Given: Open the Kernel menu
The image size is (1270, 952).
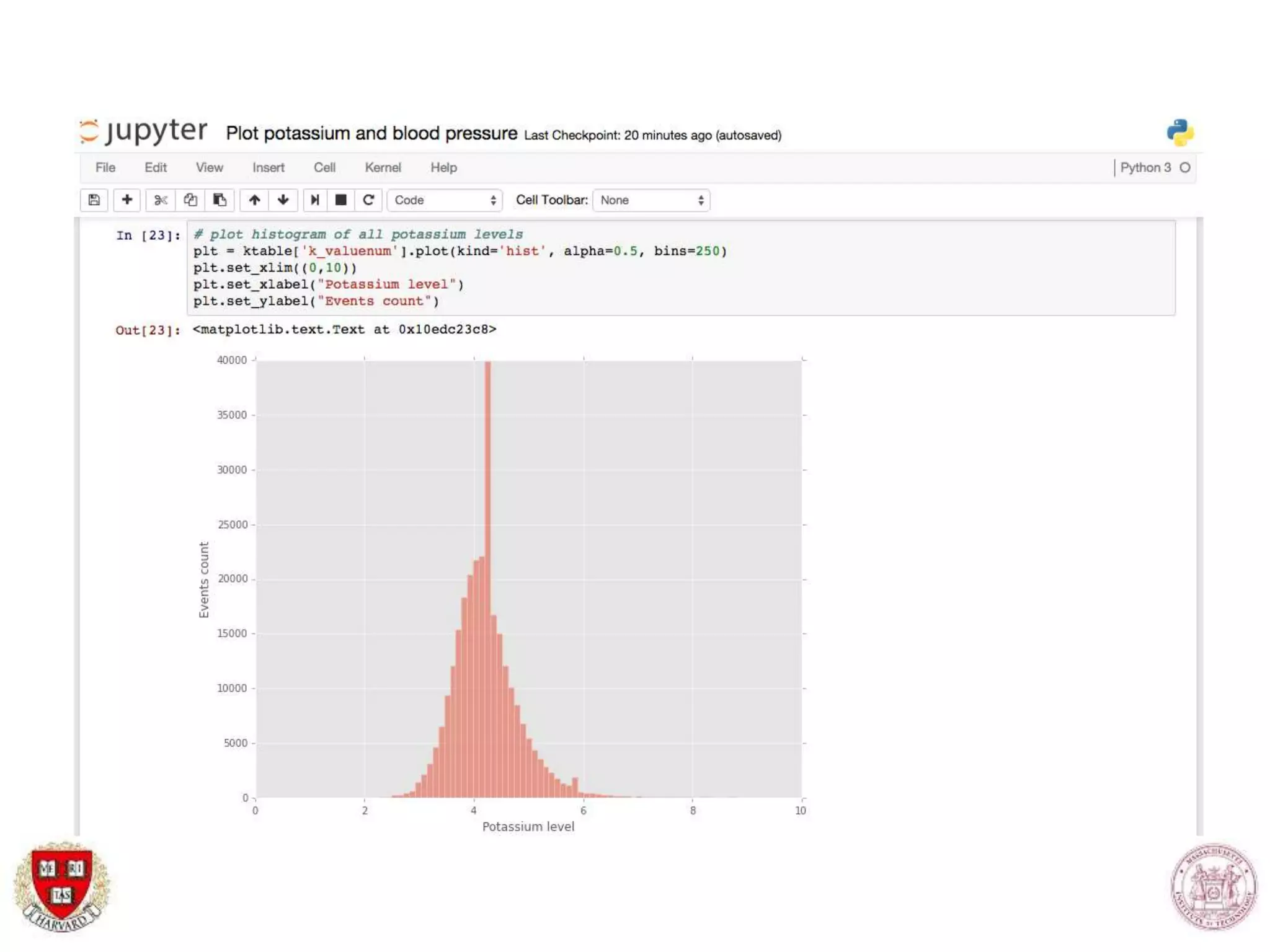Looking at the screenshot, I should point(383,167).
